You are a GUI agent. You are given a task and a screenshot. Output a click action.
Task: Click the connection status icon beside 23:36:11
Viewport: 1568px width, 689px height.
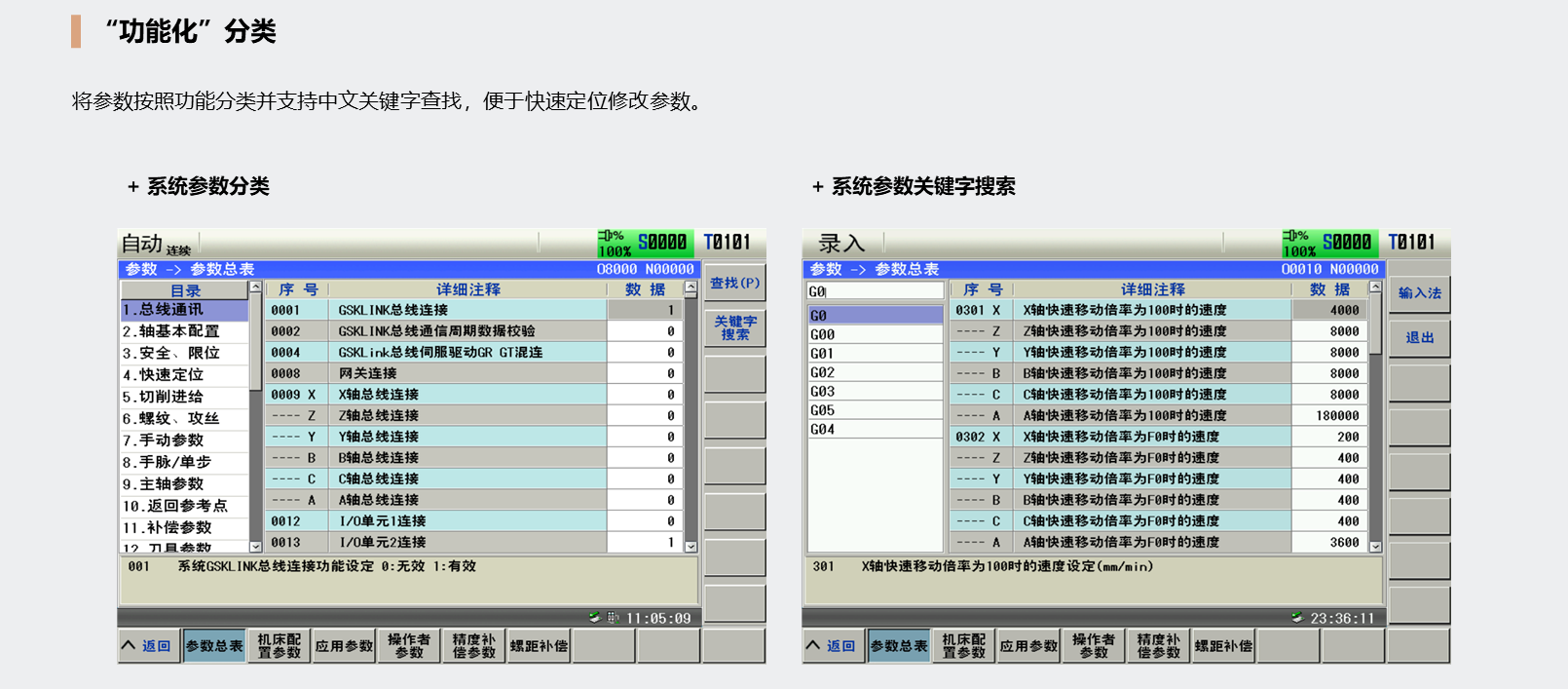click(x=1296, y=618)
